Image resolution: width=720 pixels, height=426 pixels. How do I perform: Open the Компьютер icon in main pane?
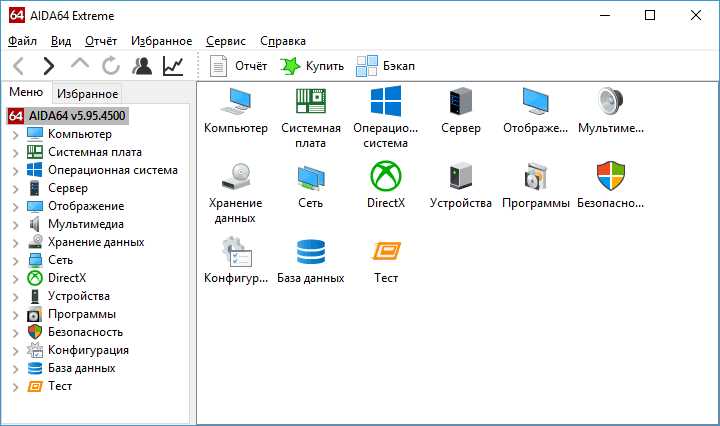(x=236, y=101)
